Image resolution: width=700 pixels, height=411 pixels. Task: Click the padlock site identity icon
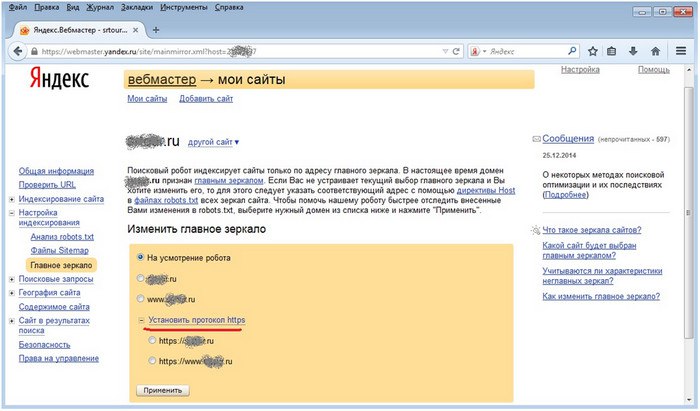coord(34,51)
